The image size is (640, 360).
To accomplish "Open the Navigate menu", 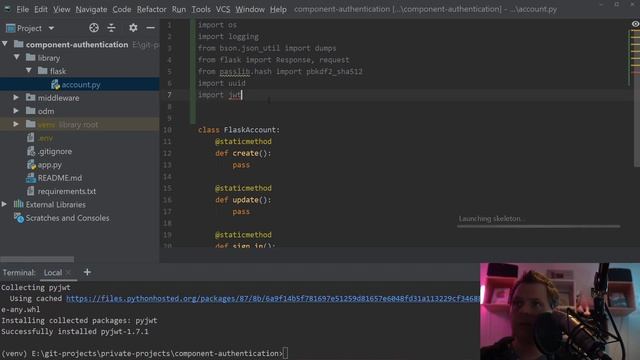I will (x=91, y=9).
